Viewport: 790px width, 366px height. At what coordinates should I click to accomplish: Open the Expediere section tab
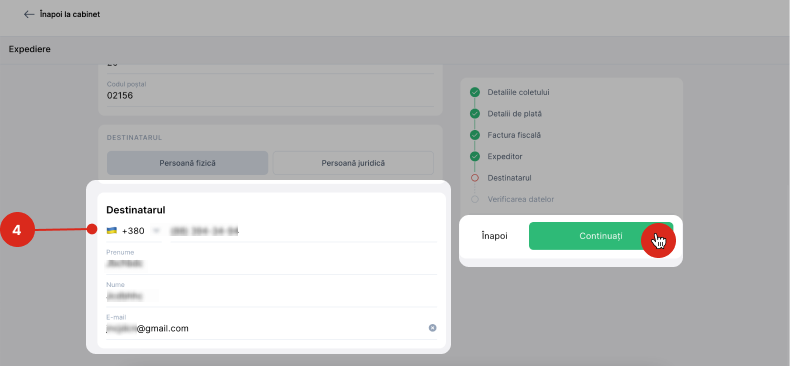30,49
